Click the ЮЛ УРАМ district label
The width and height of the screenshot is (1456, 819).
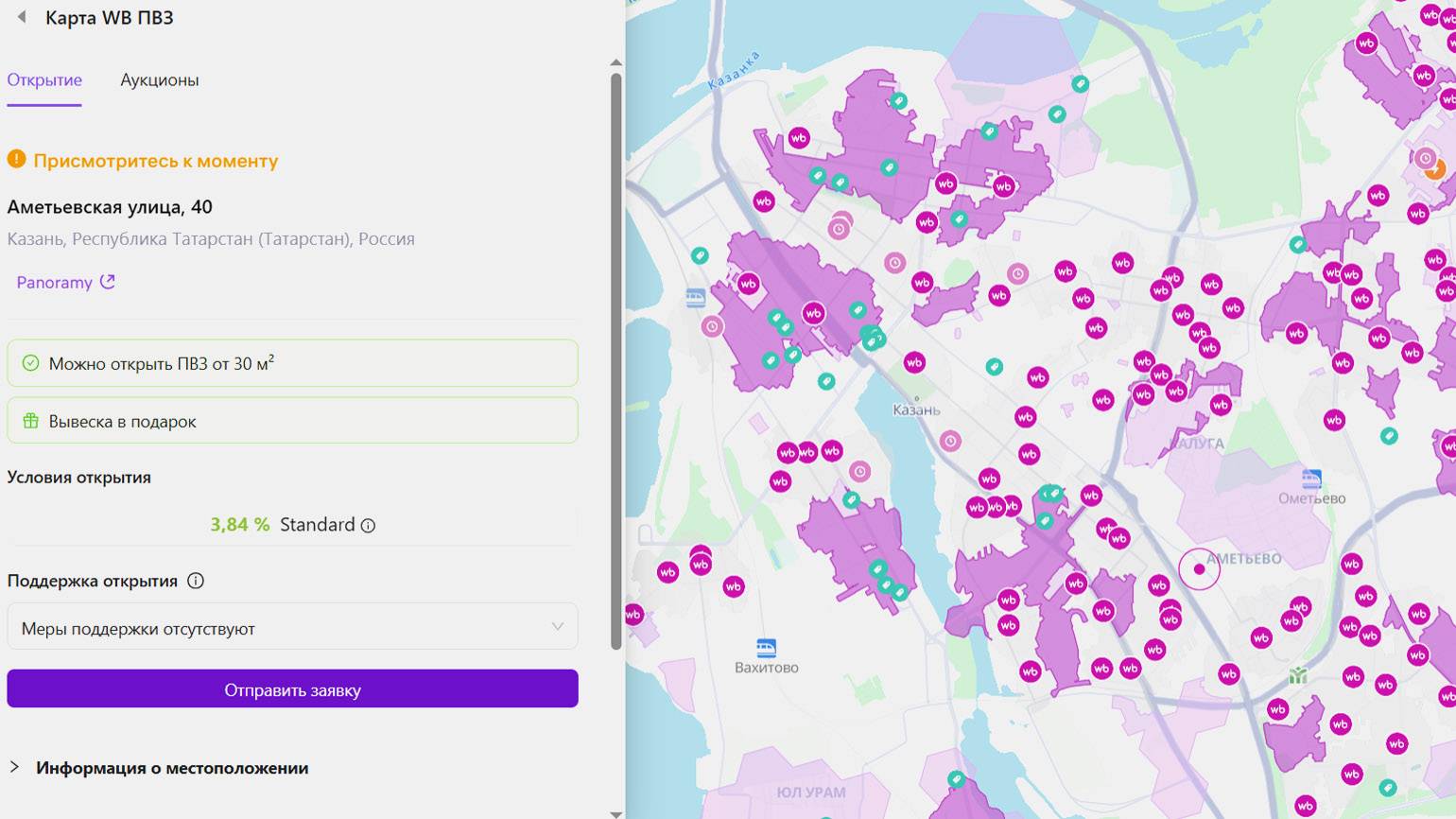click(x=811, y=793)
